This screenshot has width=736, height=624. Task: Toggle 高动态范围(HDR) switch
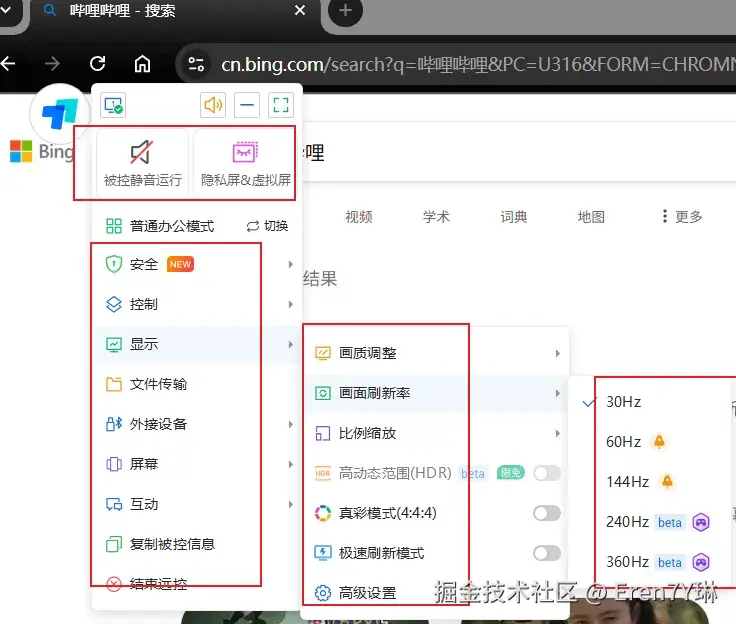pyautogui.click(x=547, y=473)
